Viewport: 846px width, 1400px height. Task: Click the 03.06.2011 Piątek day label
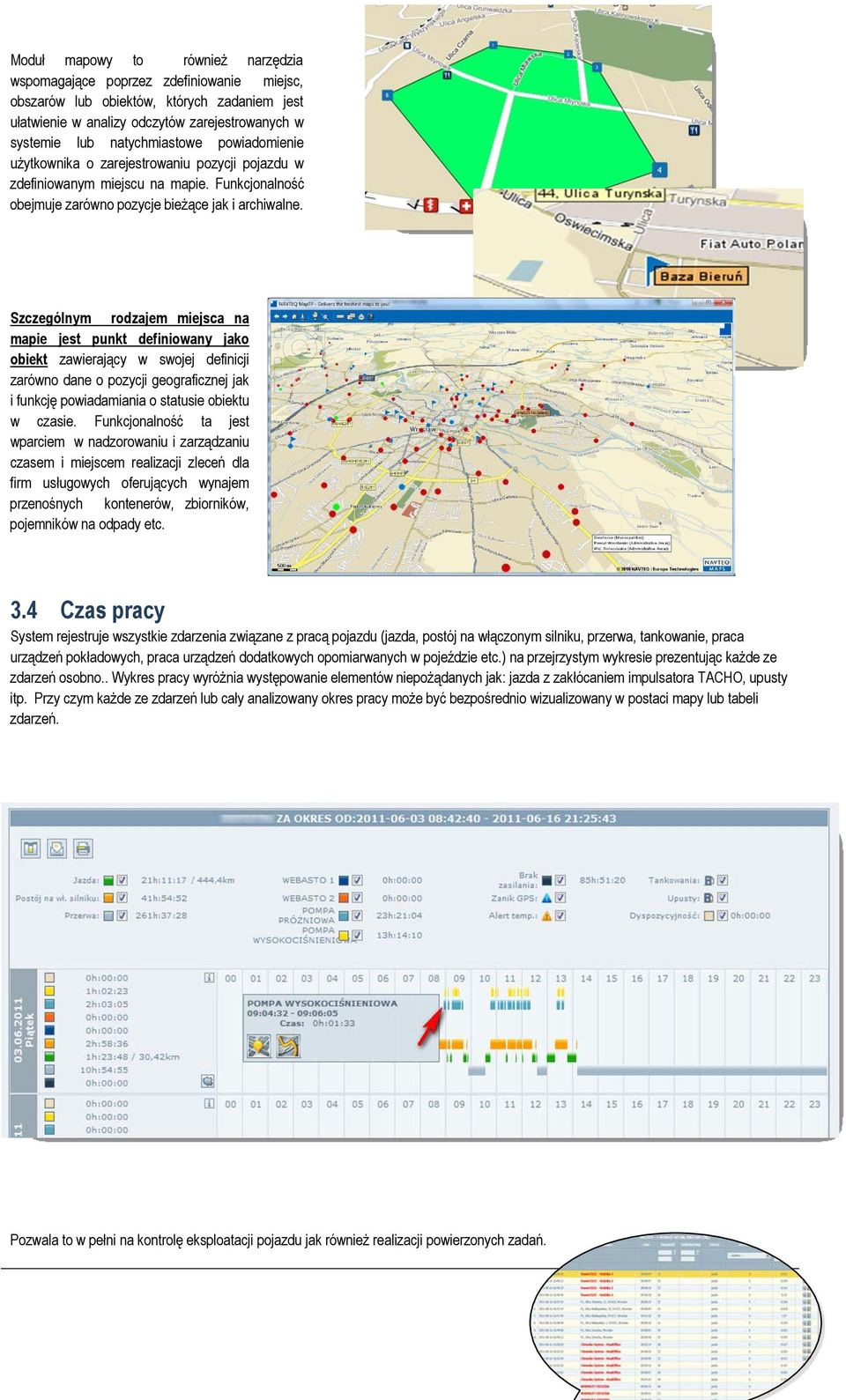click(x=23, y=1029)
